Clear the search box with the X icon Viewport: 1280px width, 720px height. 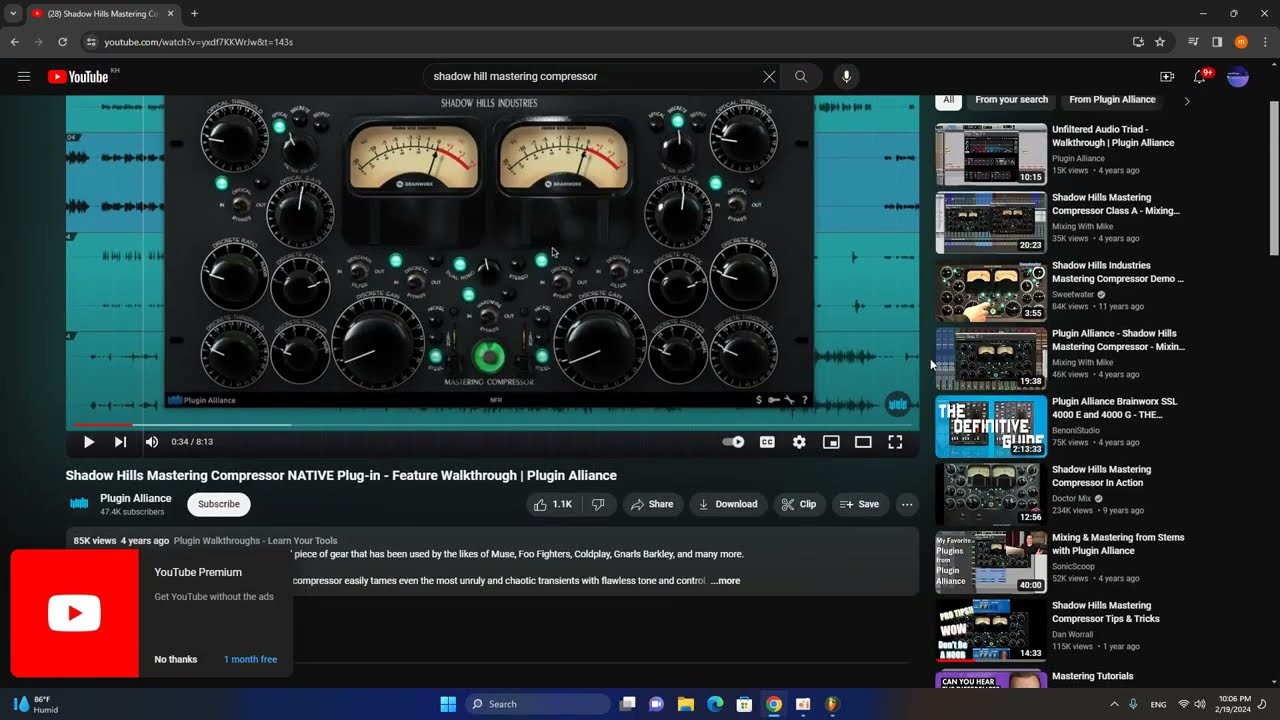pyautogui.click(x=769, y=76)
